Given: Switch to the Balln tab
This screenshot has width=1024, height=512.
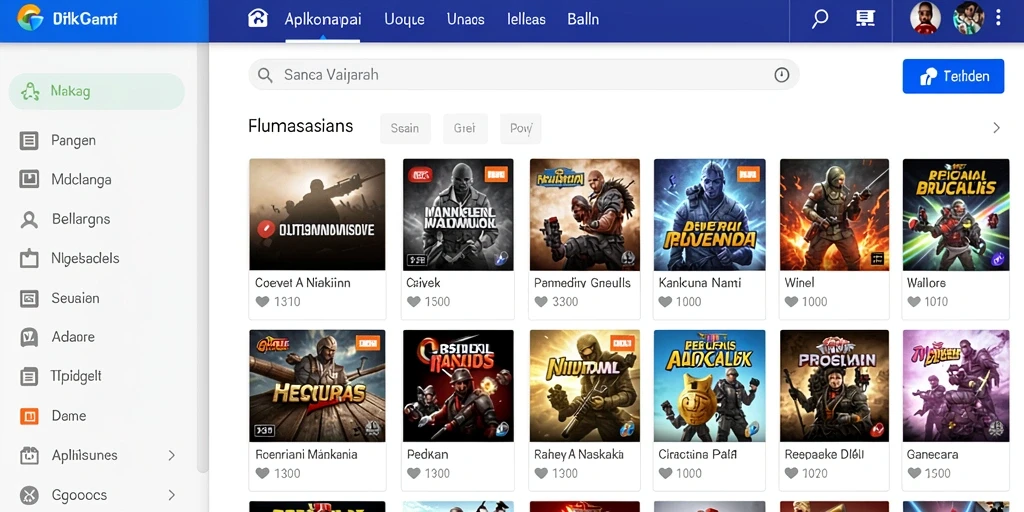Looking at the screenshot, I should [x=583, y=19].
